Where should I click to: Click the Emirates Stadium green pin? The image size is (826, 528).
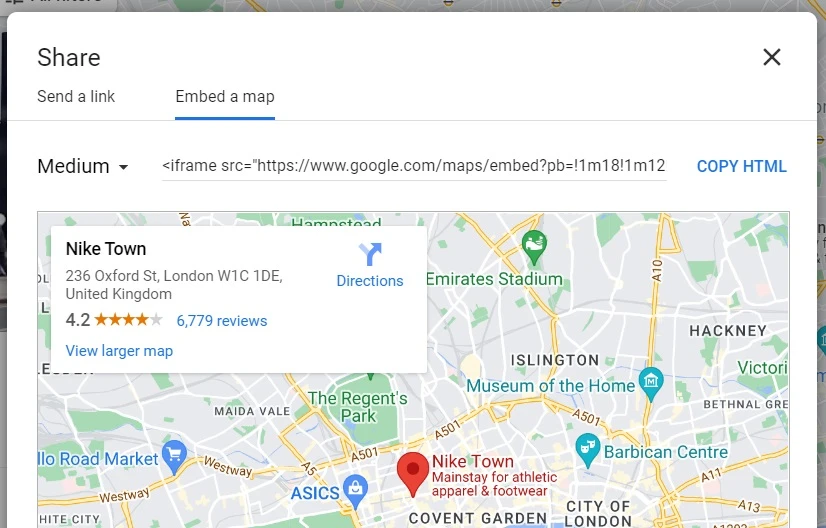tap(534, 247)
